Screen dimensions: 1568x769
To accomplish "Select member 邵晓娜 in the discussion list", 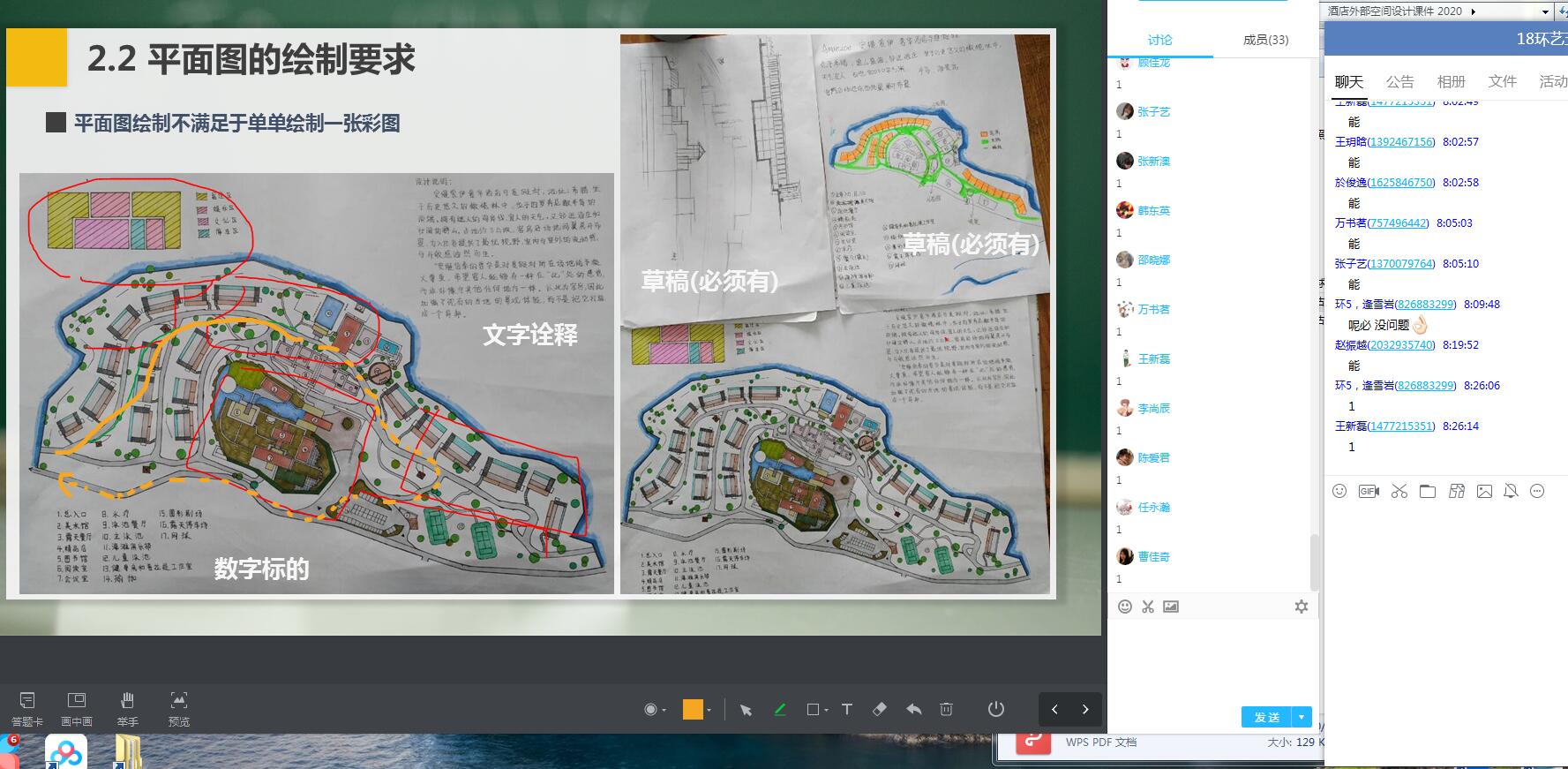I will tap(1153, 260).
